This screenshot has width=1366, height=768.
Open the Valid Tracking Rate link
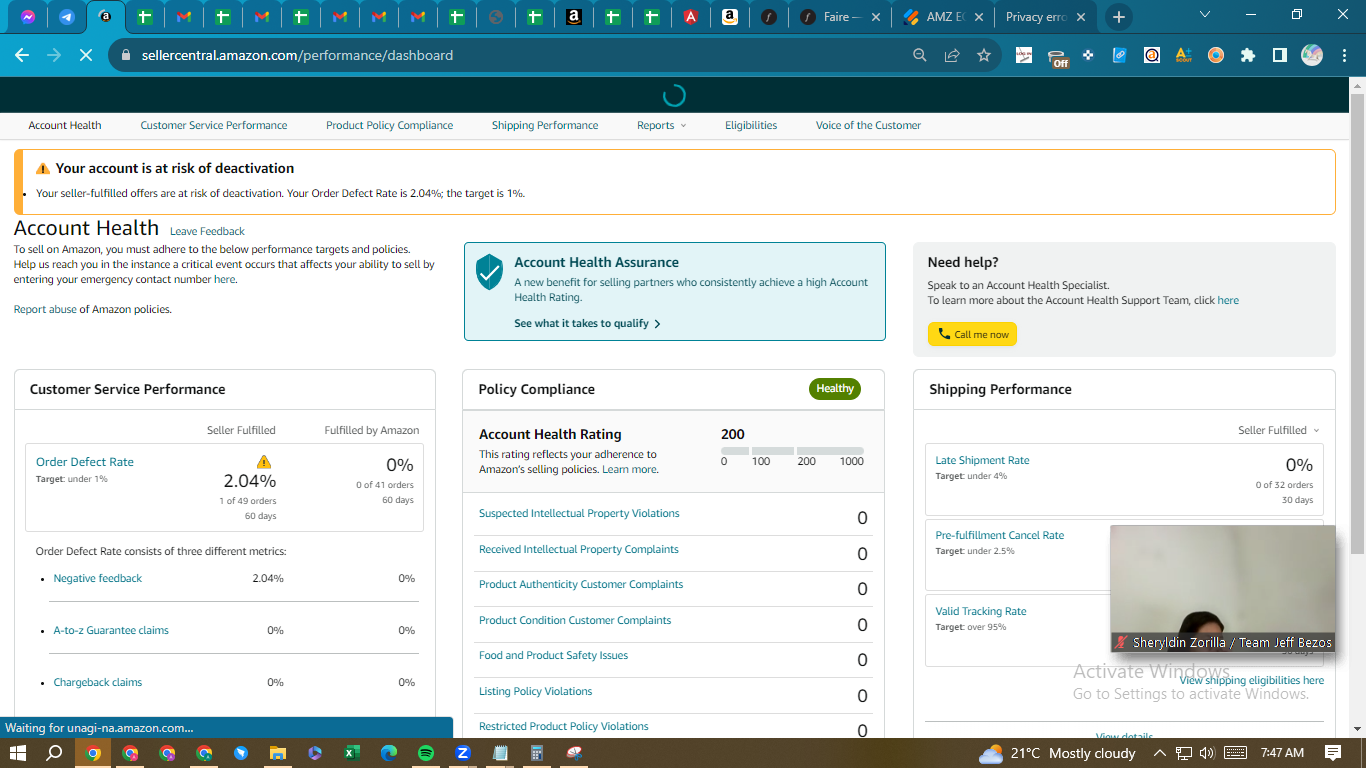981,611
